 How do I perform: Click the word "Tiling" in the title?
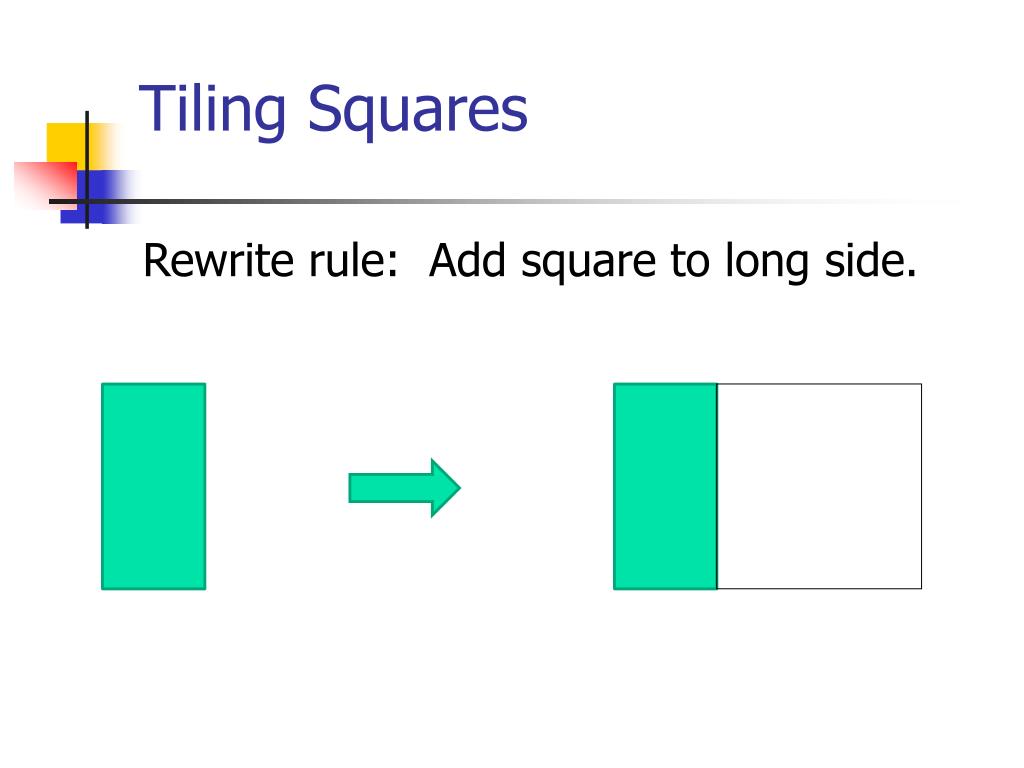[212, 110]
